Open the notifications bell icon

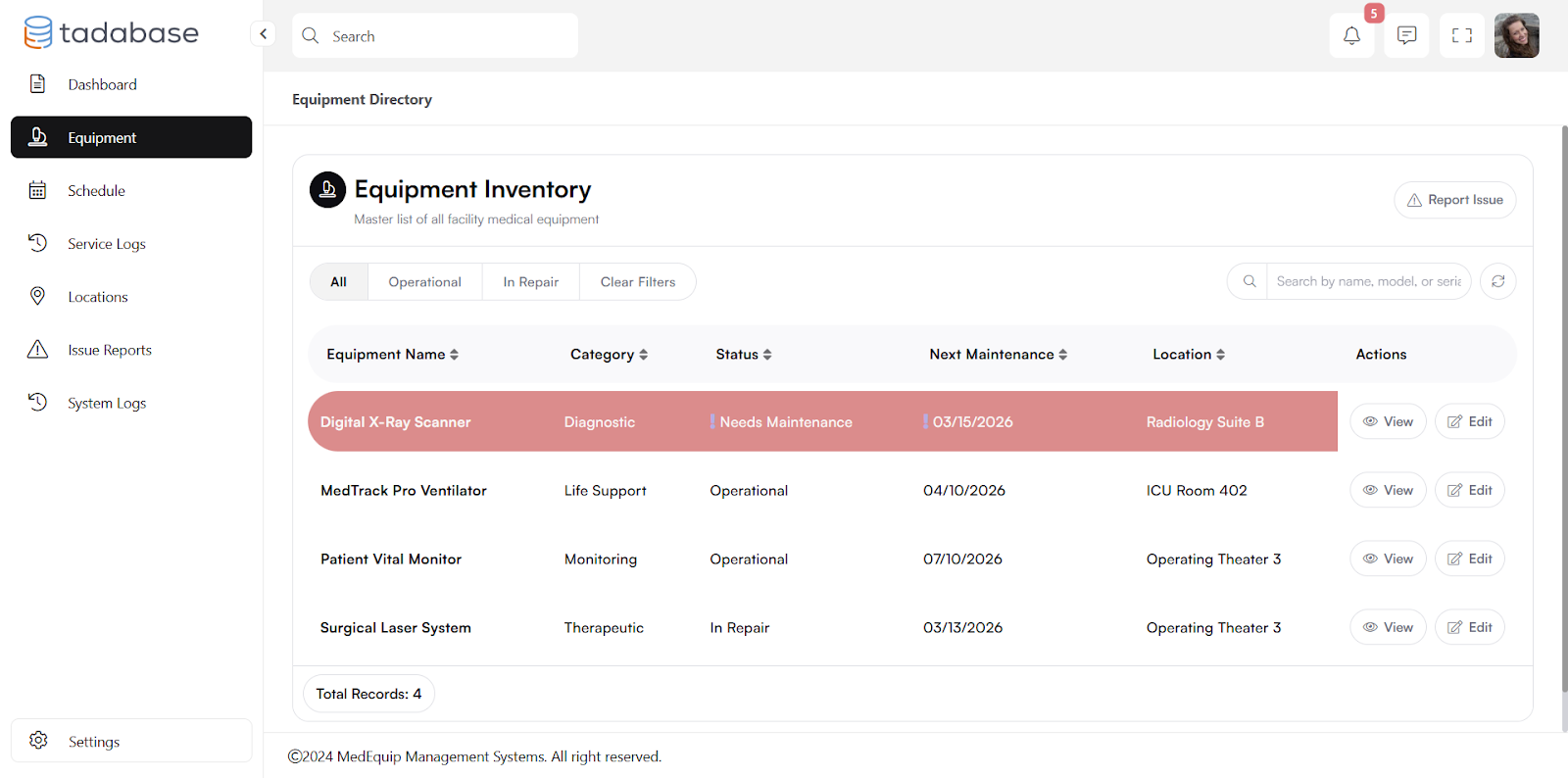point(1351,36)
